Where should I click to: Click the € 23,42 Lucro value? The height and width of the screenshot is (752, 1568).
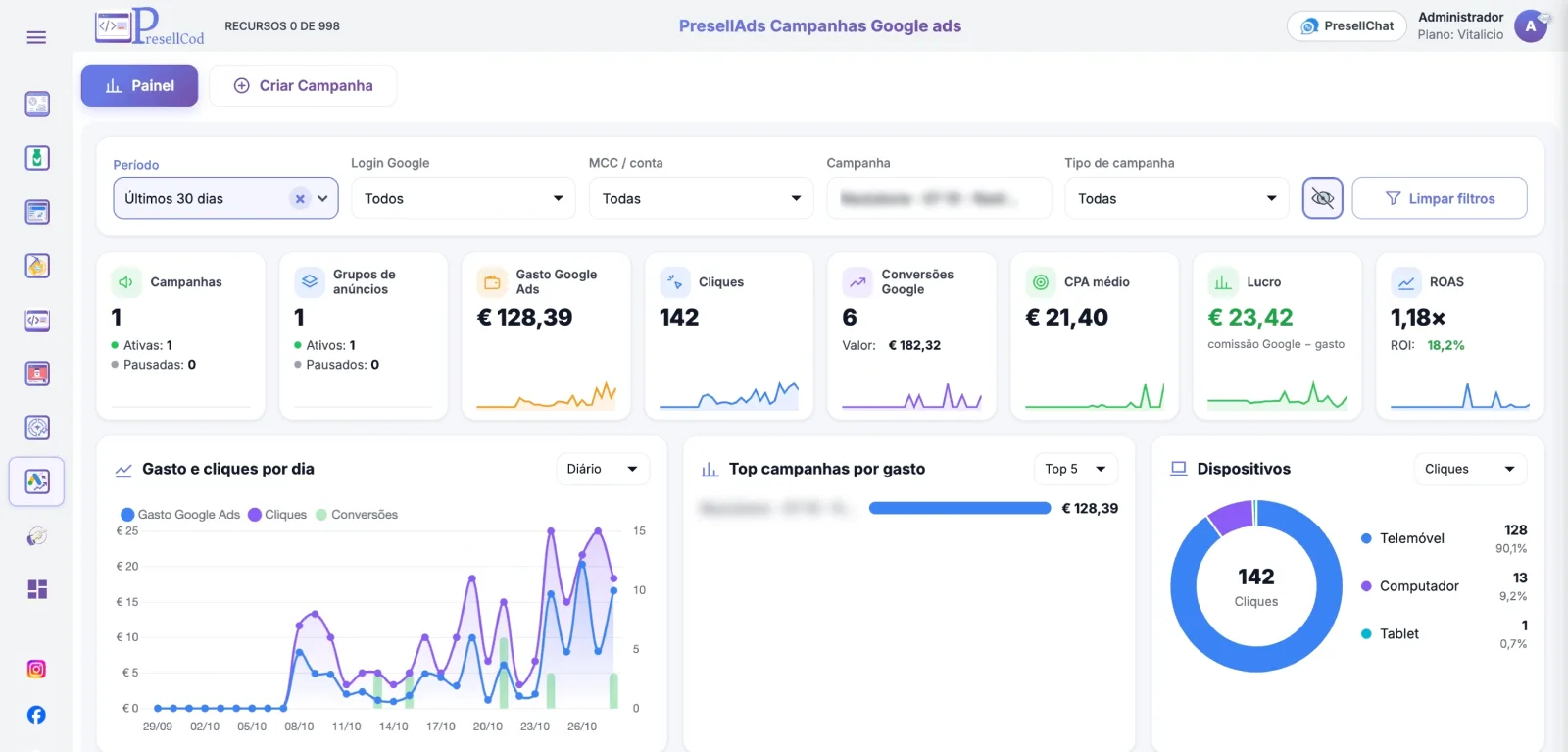[1250, 318]
